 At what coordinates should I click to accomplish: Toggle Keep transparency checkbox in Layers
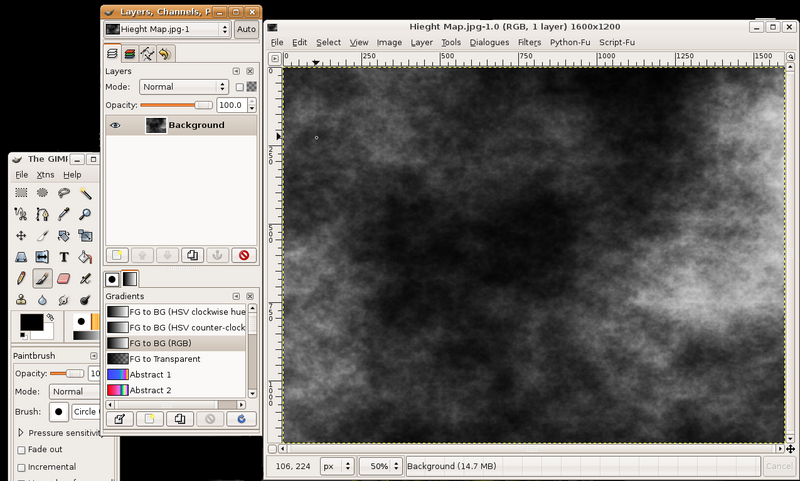tap(240, 87)
